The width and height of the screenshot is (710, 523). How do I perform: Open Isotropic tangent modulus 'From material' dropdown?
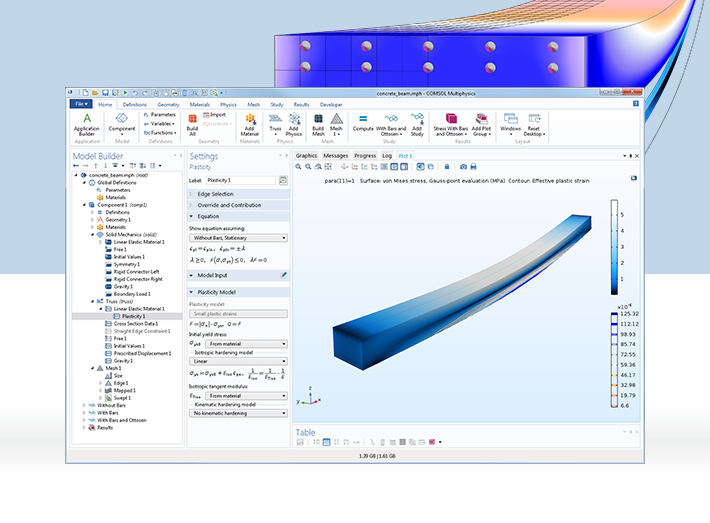246,396
